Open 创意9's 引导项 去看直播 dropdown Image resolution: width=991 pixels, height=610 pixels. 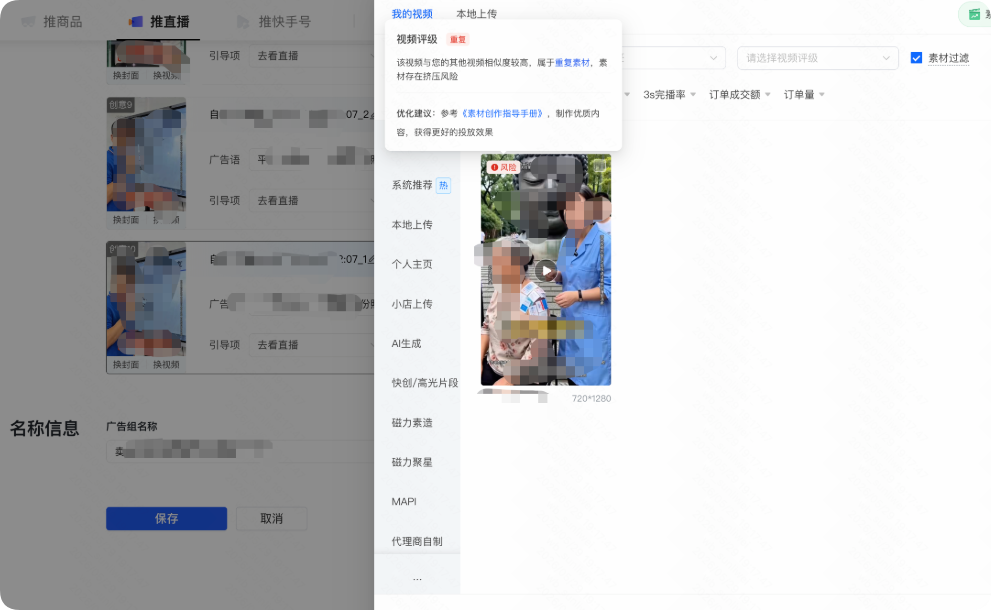[312, 200]
